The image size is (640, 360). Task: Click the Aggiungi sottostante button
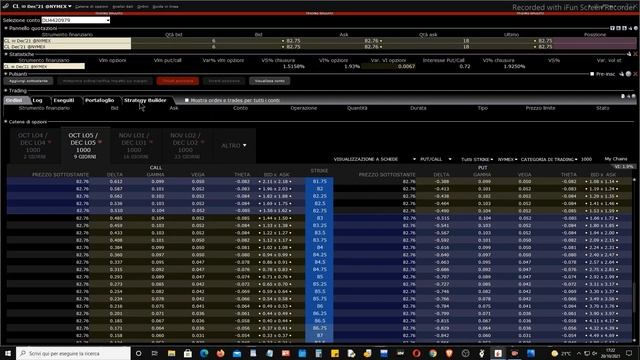pyautogui.click(x=29, y=81)
